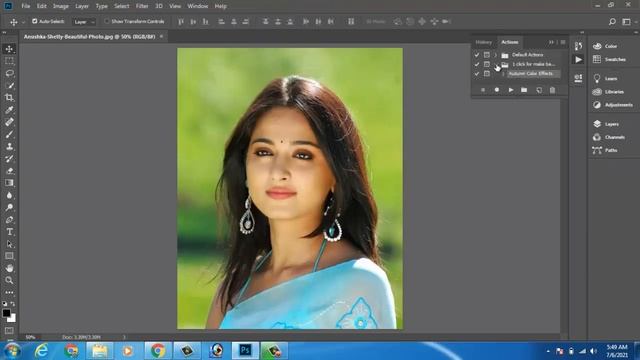Swap foreground and background colors
This screenshot has height=360, width=640.
point(13,304)
